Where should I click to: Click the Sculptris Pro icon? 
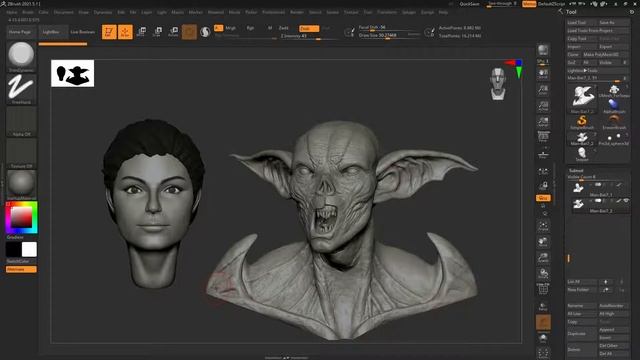click(205, 32)
